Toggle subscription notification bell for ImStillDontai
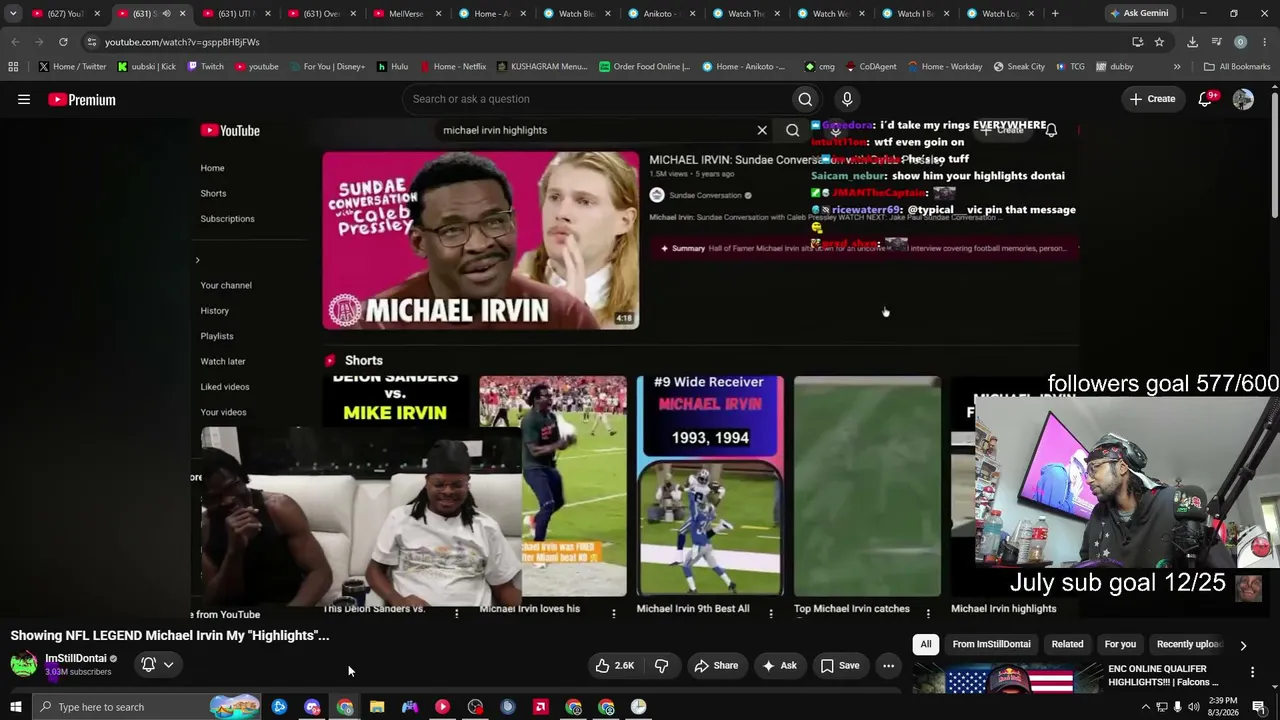1280x720 pixels. coord(157,664)
